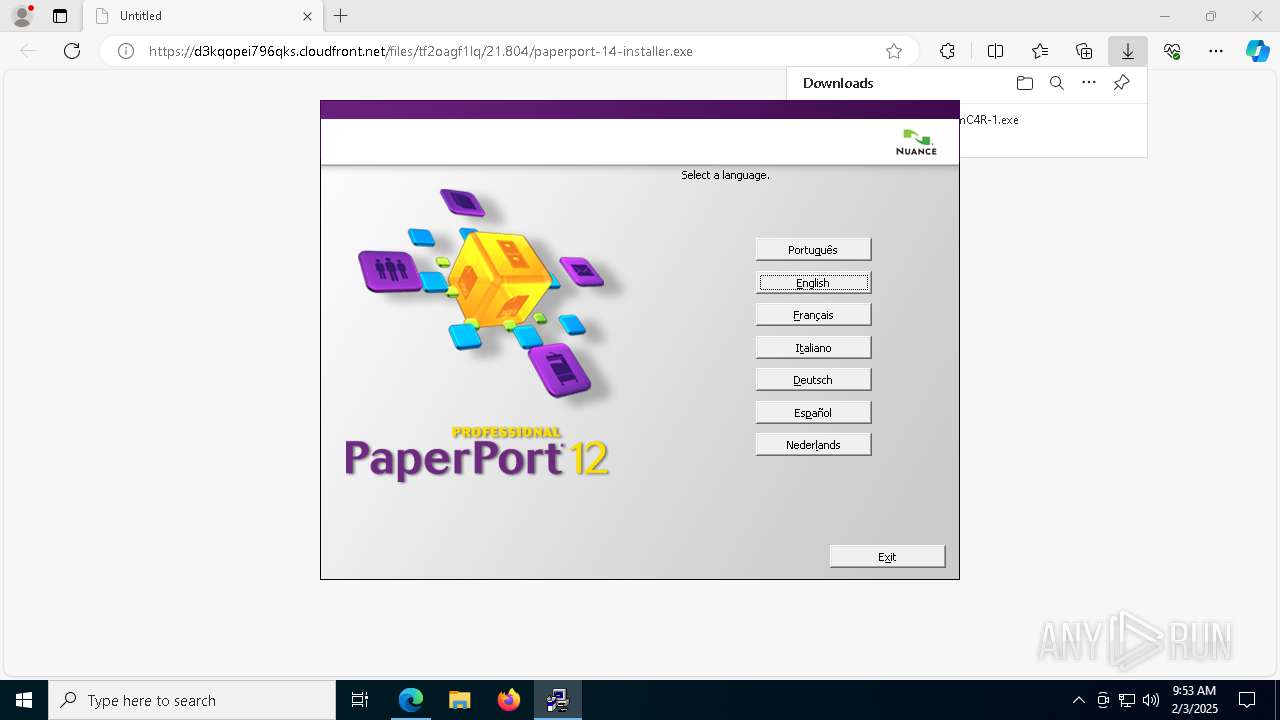Open Favorites list icon
This screenshot has width=1280, height=720.
[x=1040, y=51]
